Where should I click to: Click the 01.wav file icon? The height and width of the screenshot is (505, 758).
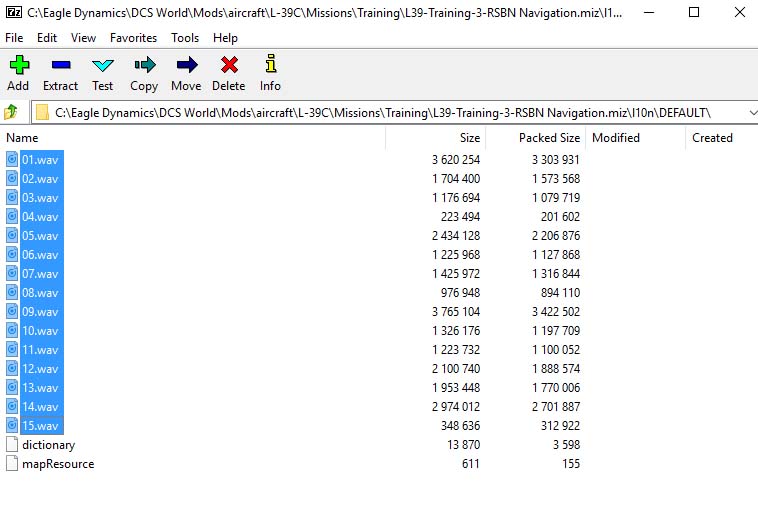tap(12, 159)
